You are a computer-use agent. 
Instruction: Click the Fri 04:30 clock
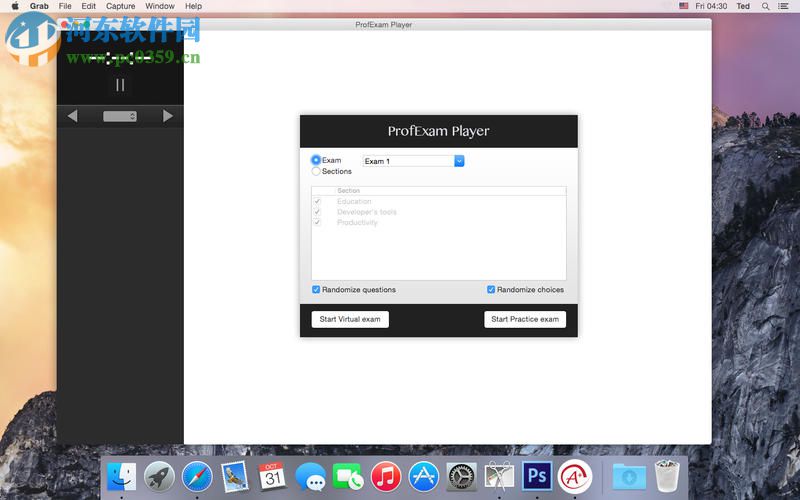711,6
